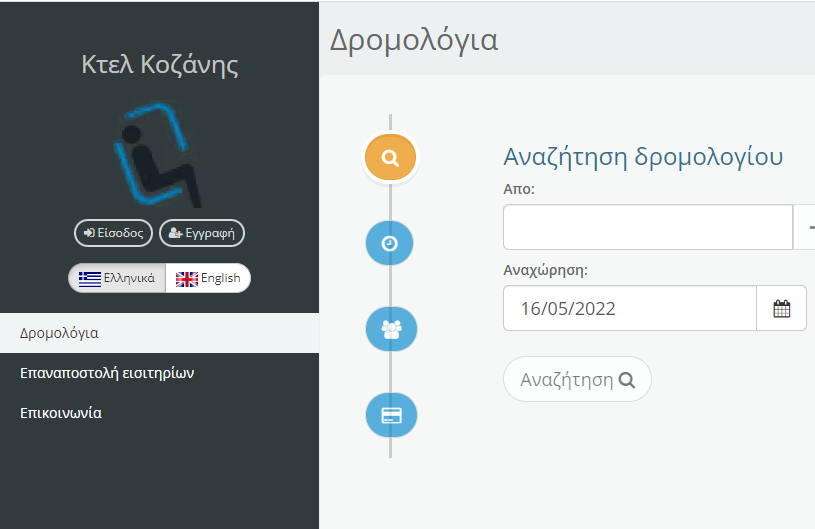The image size is (815, 529).
Task: Open the Δρομολόγια menu item
Action: 160,333
